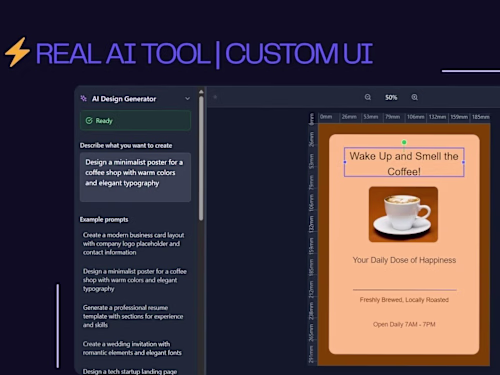Select the minimalist coffee shop poster example
The image size is (500, 375).
(x=135, y=280)
